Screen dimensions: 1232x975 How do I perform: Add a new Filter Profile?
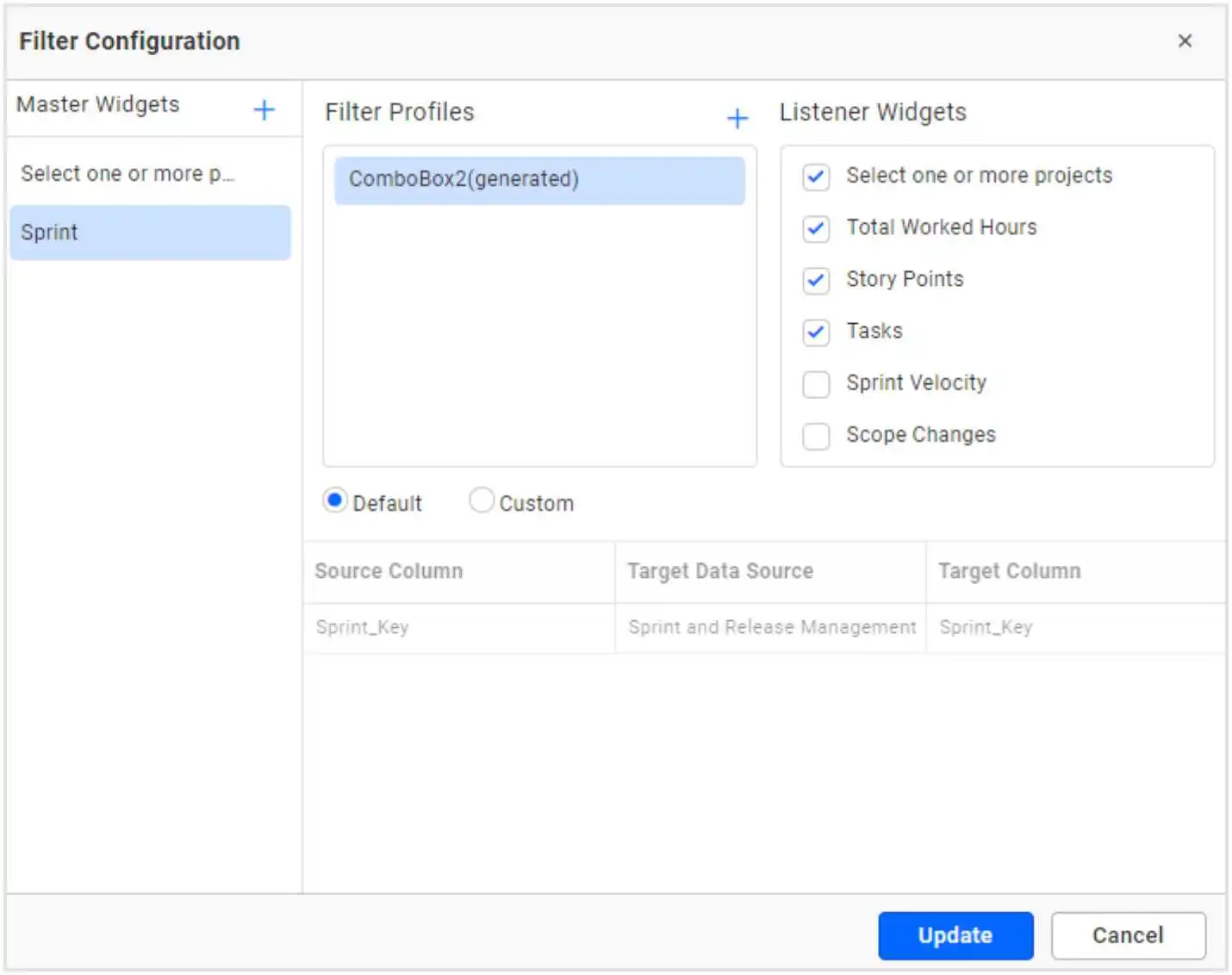[737, 118]
